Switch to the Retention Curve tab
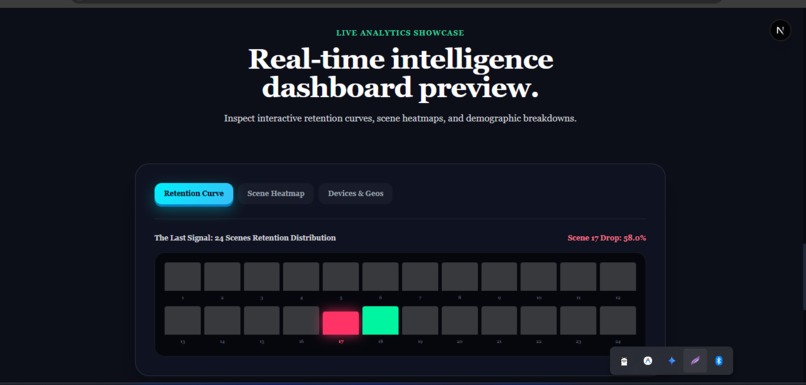 (x=194, y=194)
